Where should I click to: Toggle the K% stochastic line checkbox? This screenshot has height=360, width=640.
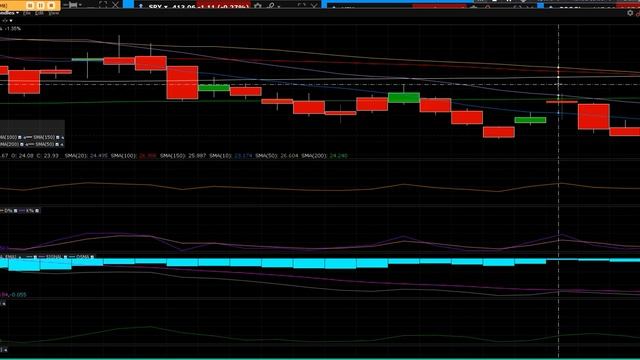(x=37, y=211)
